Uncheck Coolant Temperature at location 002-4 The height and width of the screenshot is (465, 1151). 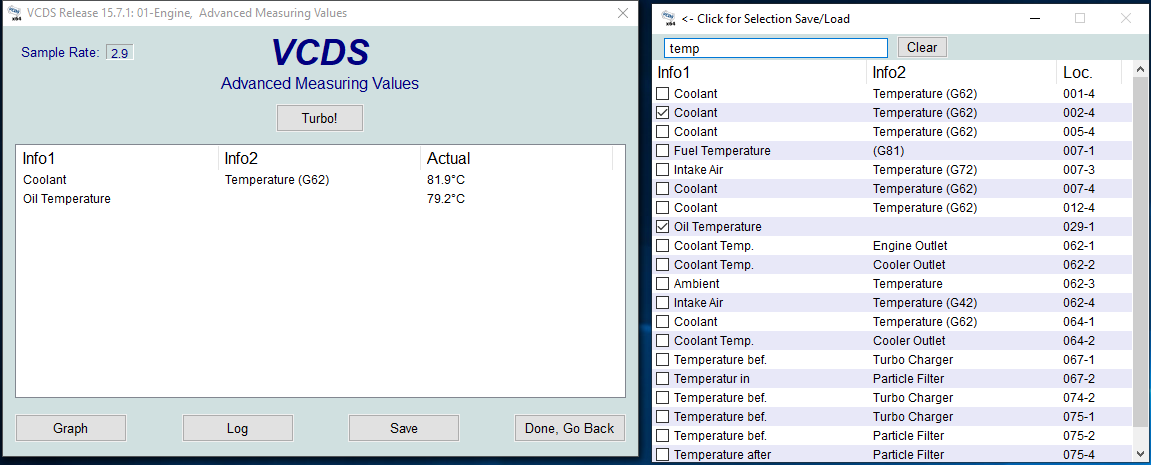click(663, 113)
